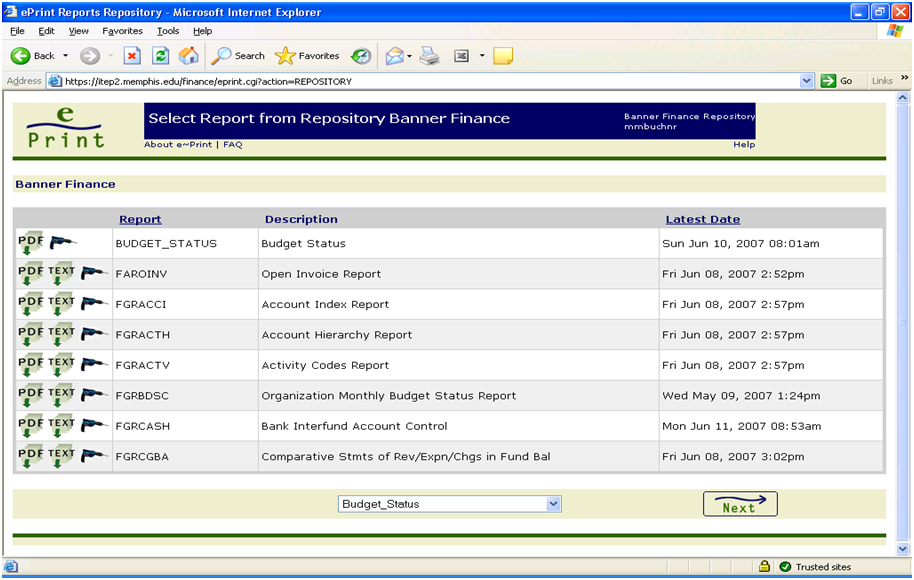This screenshot has width=914, height=580.
Task: Download TEXT version of FGRACTV report
Action: 62,365
